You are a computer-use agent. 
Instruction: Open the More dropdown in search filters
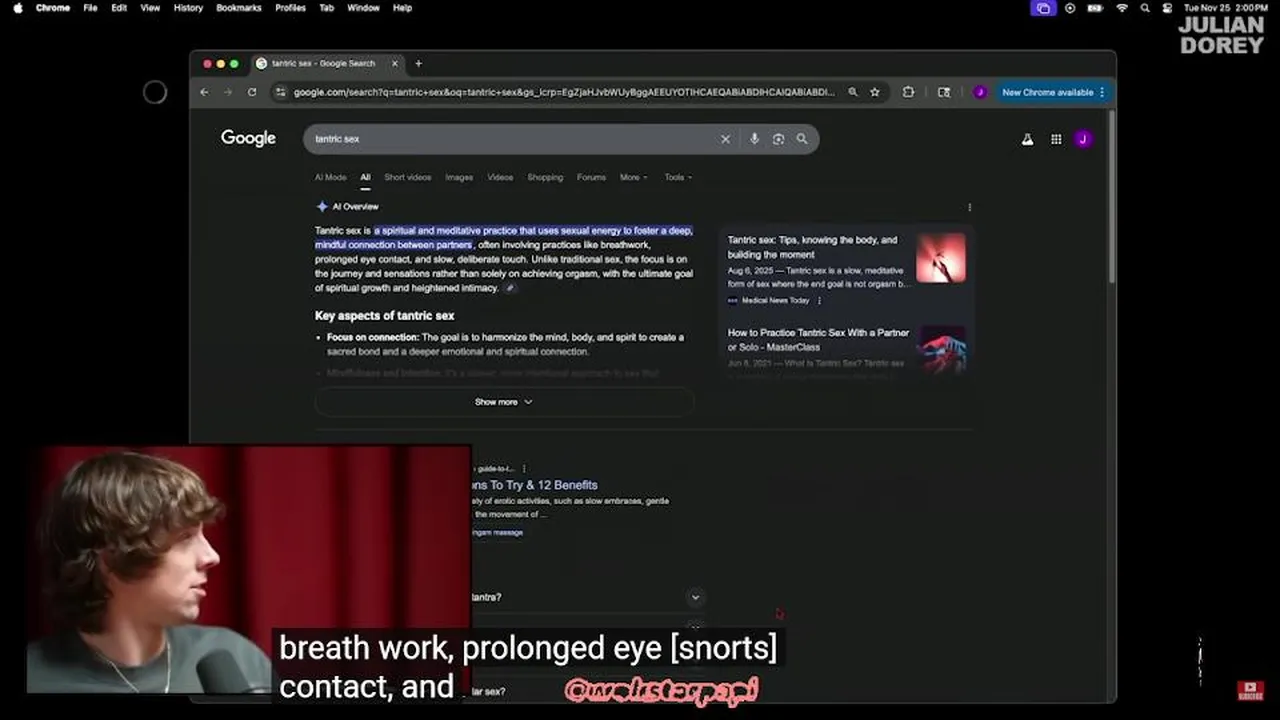tap(633, 177)
